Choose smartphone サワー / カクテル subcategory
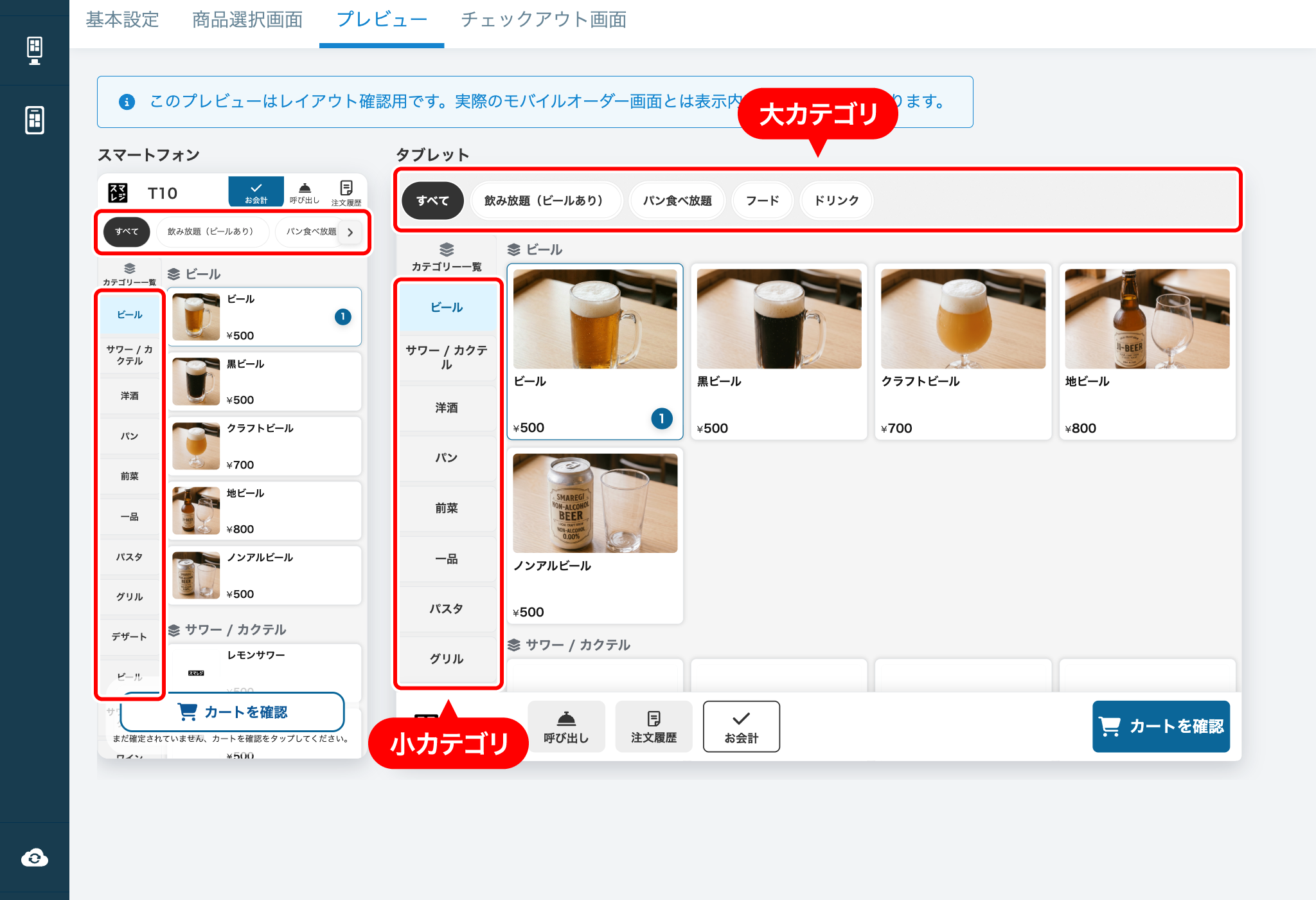This screenshot has height=900, width=1316. 130,355
